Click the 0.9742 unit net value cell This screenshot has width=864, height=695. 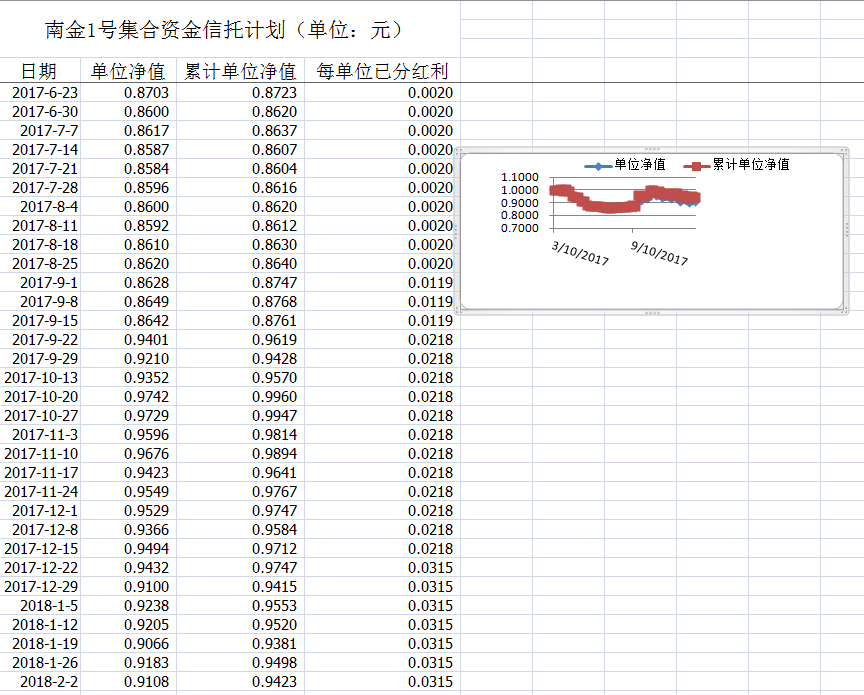coord(146,397)
